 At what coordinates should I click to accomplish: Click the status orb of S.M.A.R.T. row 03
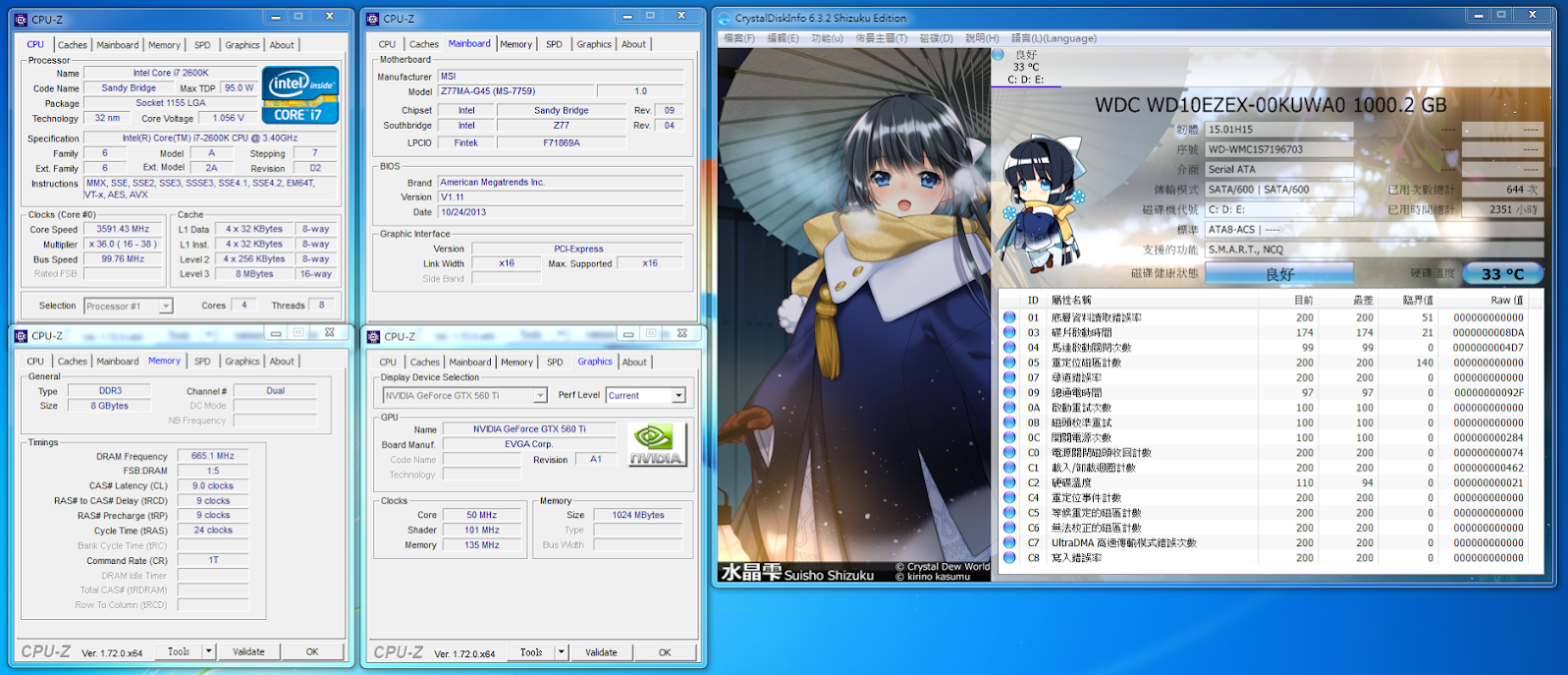point(1008,332)
